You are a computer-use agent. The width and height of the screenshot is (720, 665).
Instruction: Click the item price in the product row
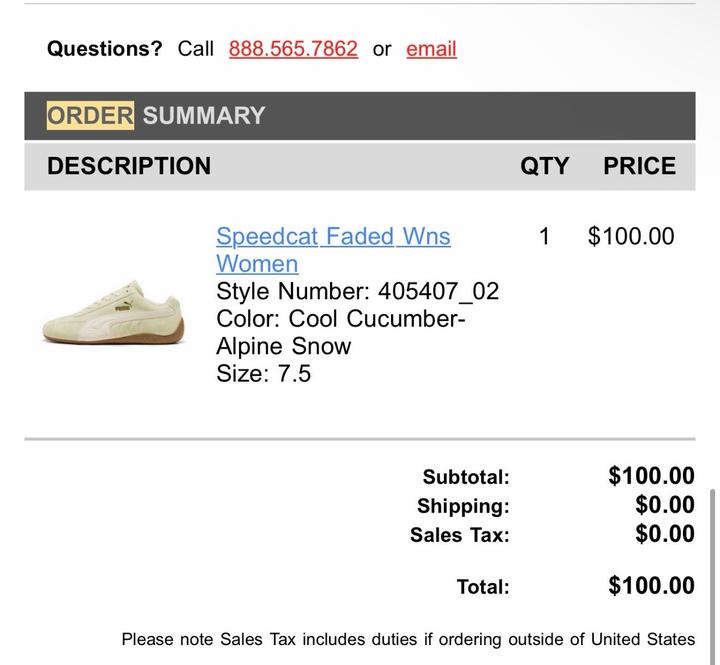tap(631, 237)
